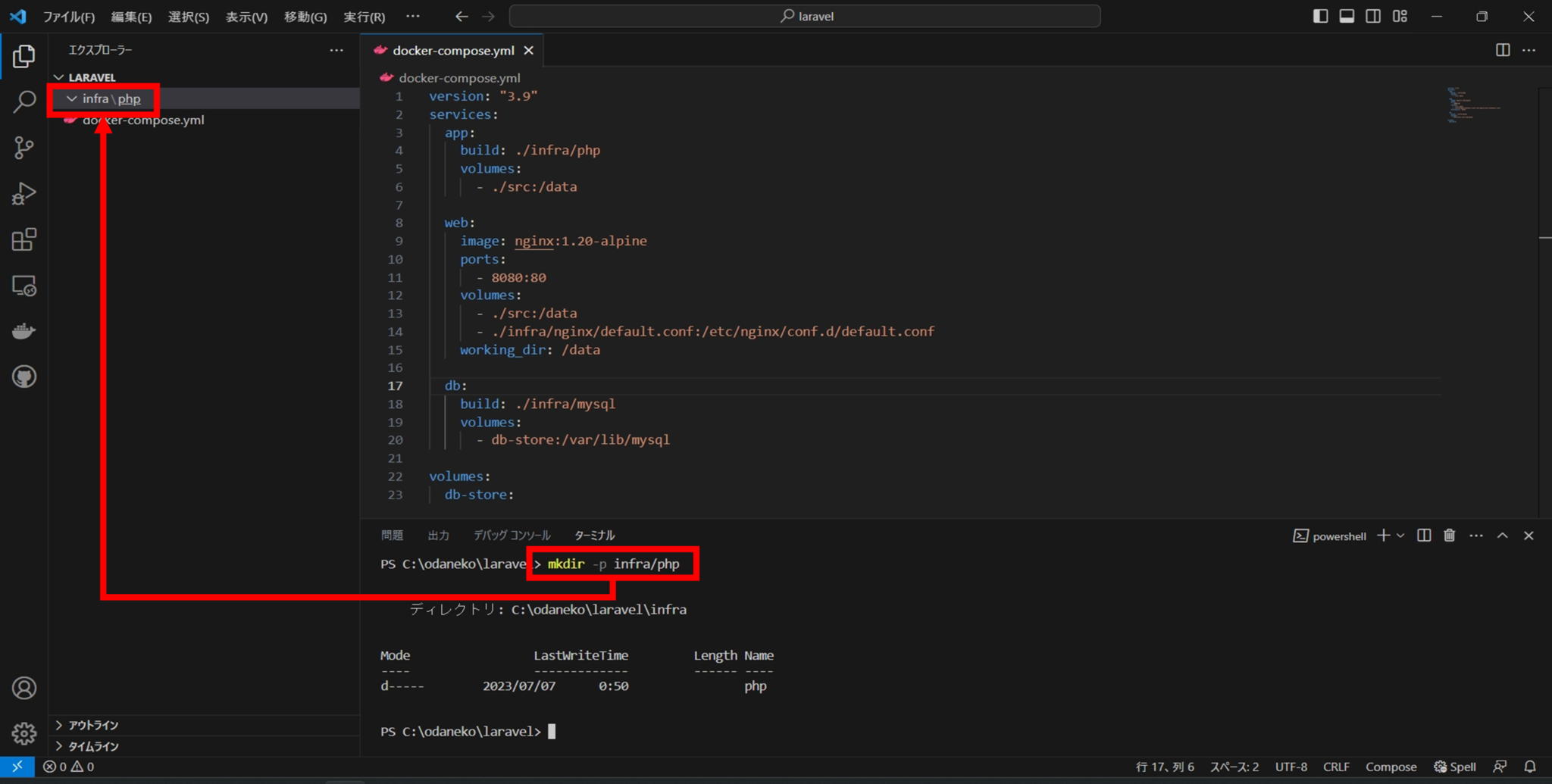Image resolution: width=1552 pixels, height=784 pixels.
Task: Open the ファイル(F) menu
Action: pyautogui.click(x=70, y=16)
